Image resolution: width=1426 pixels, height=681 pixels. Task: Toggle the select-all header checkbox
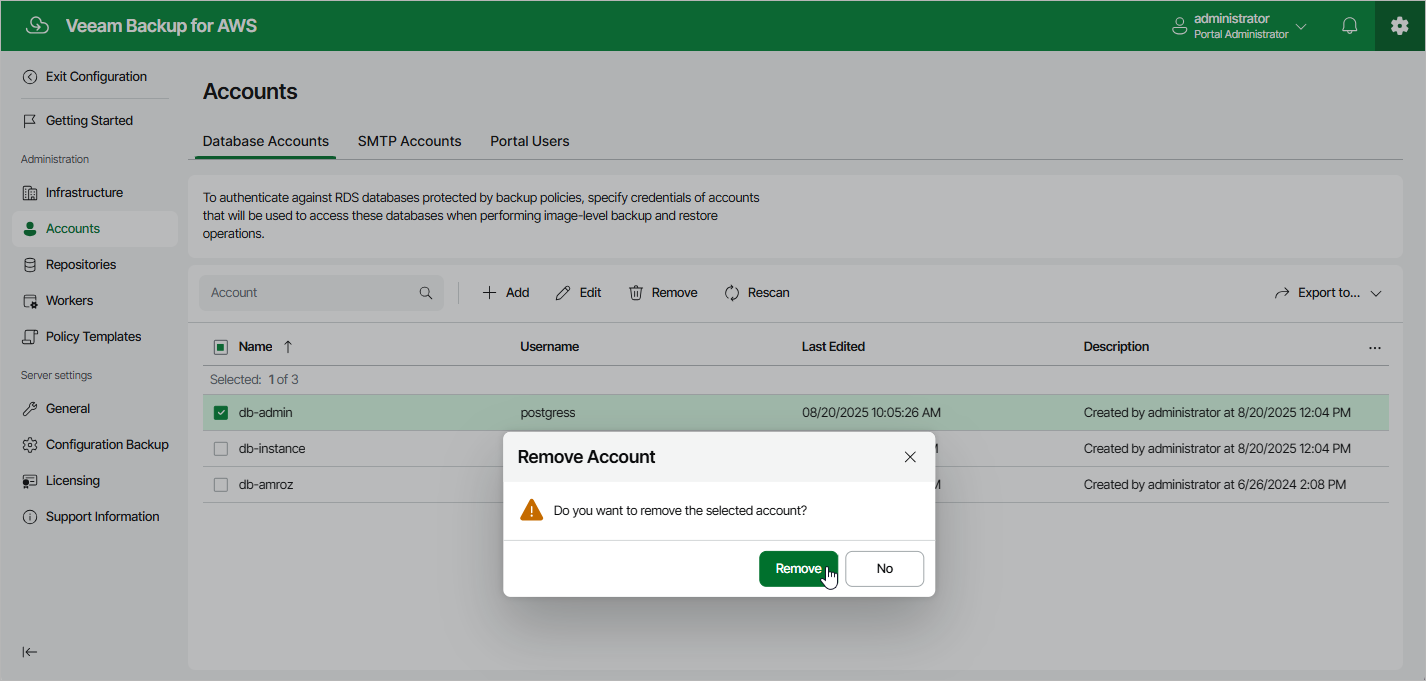point(221,347)
